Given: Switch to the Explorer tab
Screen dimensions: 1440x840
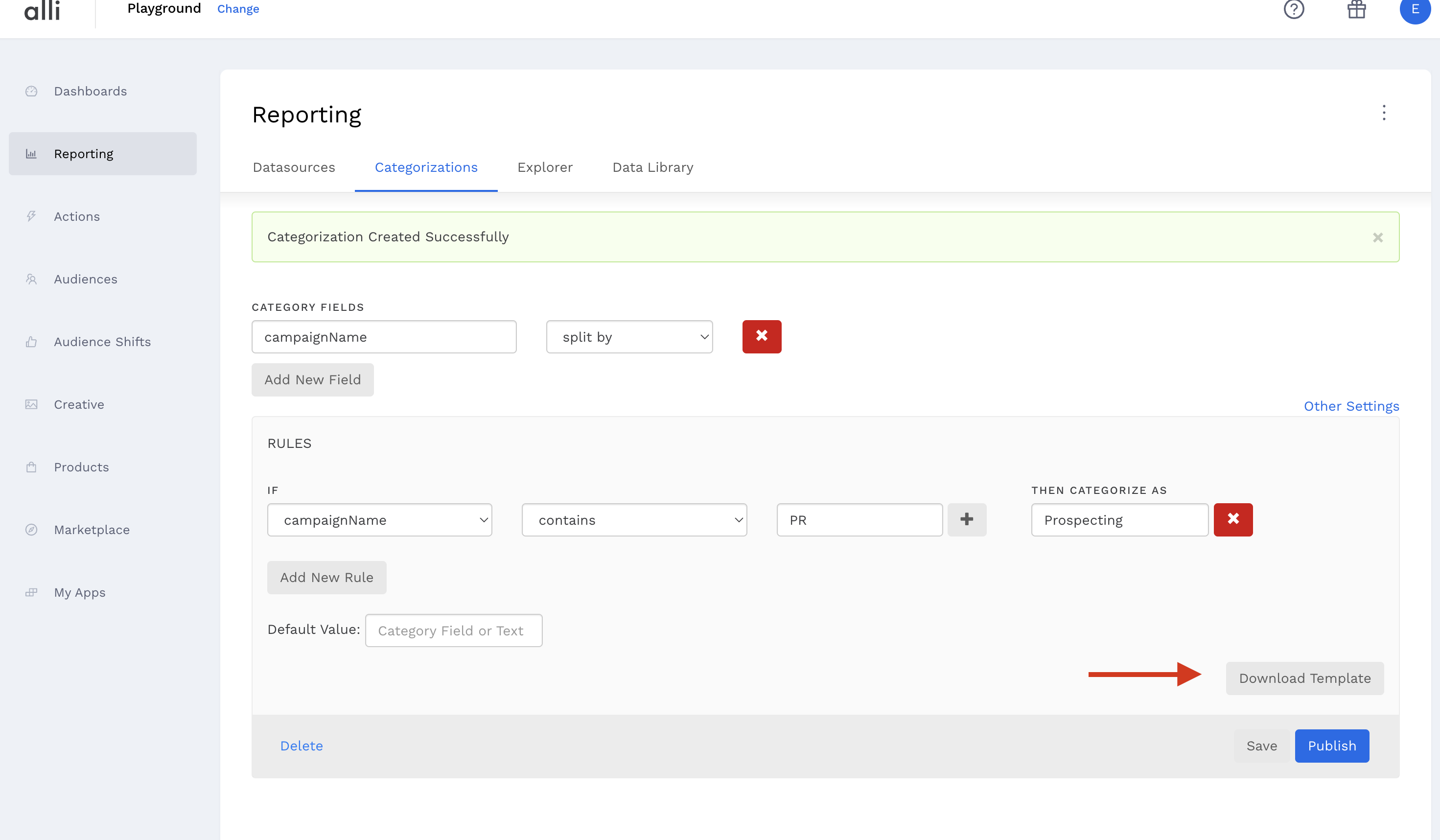Looking at the screenshot, I should pos(545,167).
